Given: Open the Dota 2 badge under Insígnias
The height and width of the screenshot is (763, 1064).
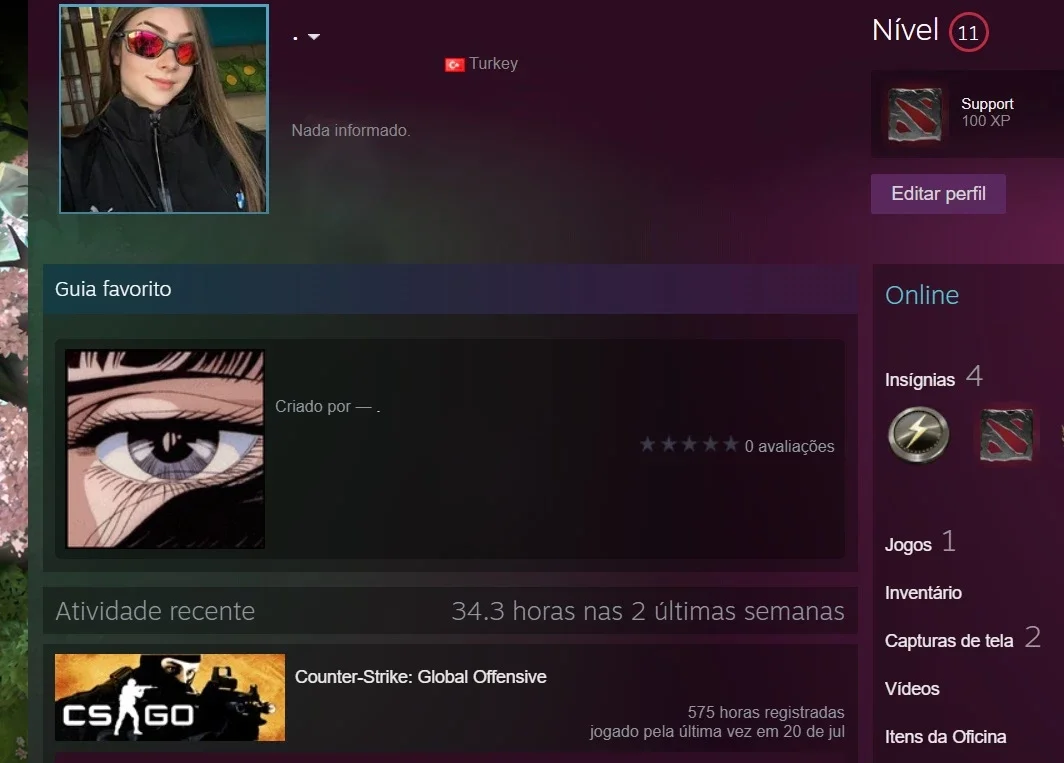Looking at the screenshot, I should [1006, 435].
